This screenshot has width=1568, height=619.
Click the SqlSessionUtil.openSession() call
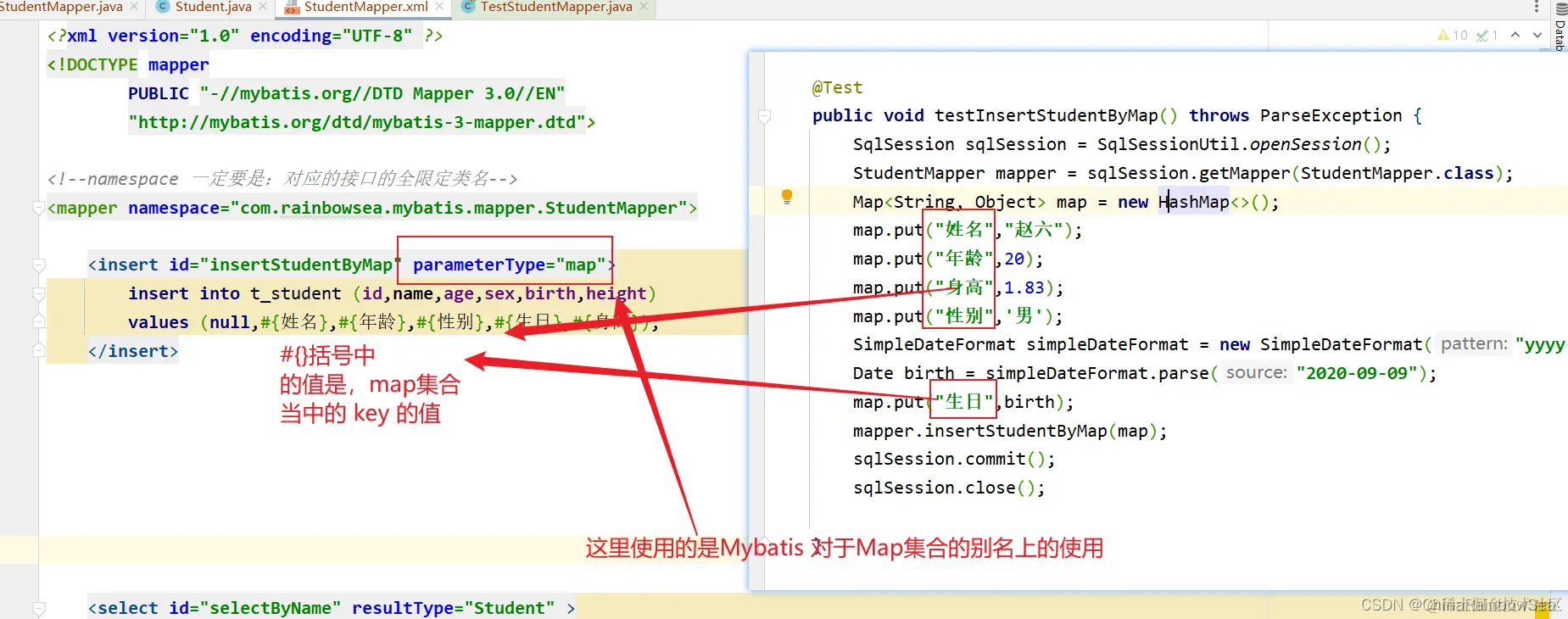coord(1239,144)
